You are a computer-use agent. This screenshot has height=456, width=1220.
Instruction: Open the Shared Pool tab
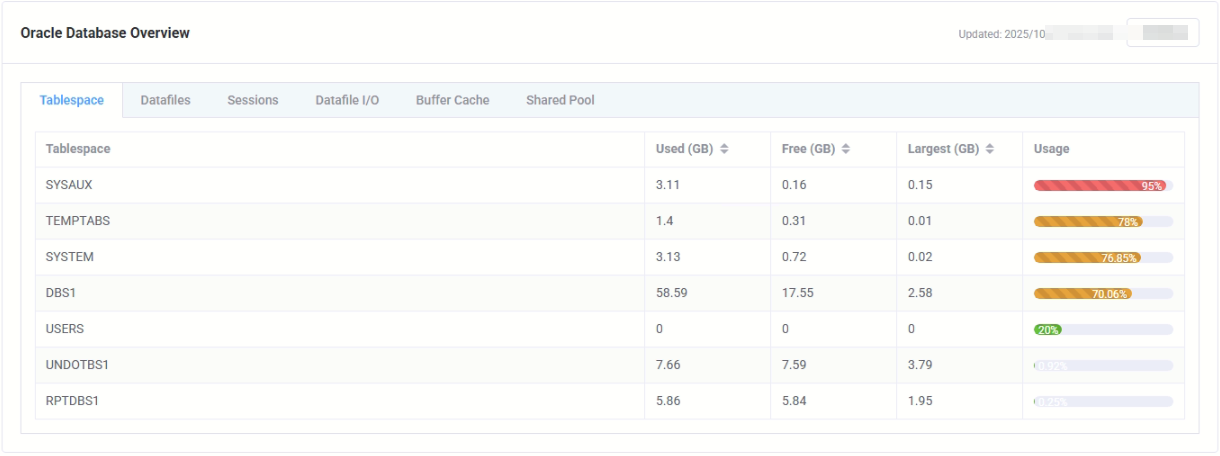pyautogui.click(x=560, y=100)
